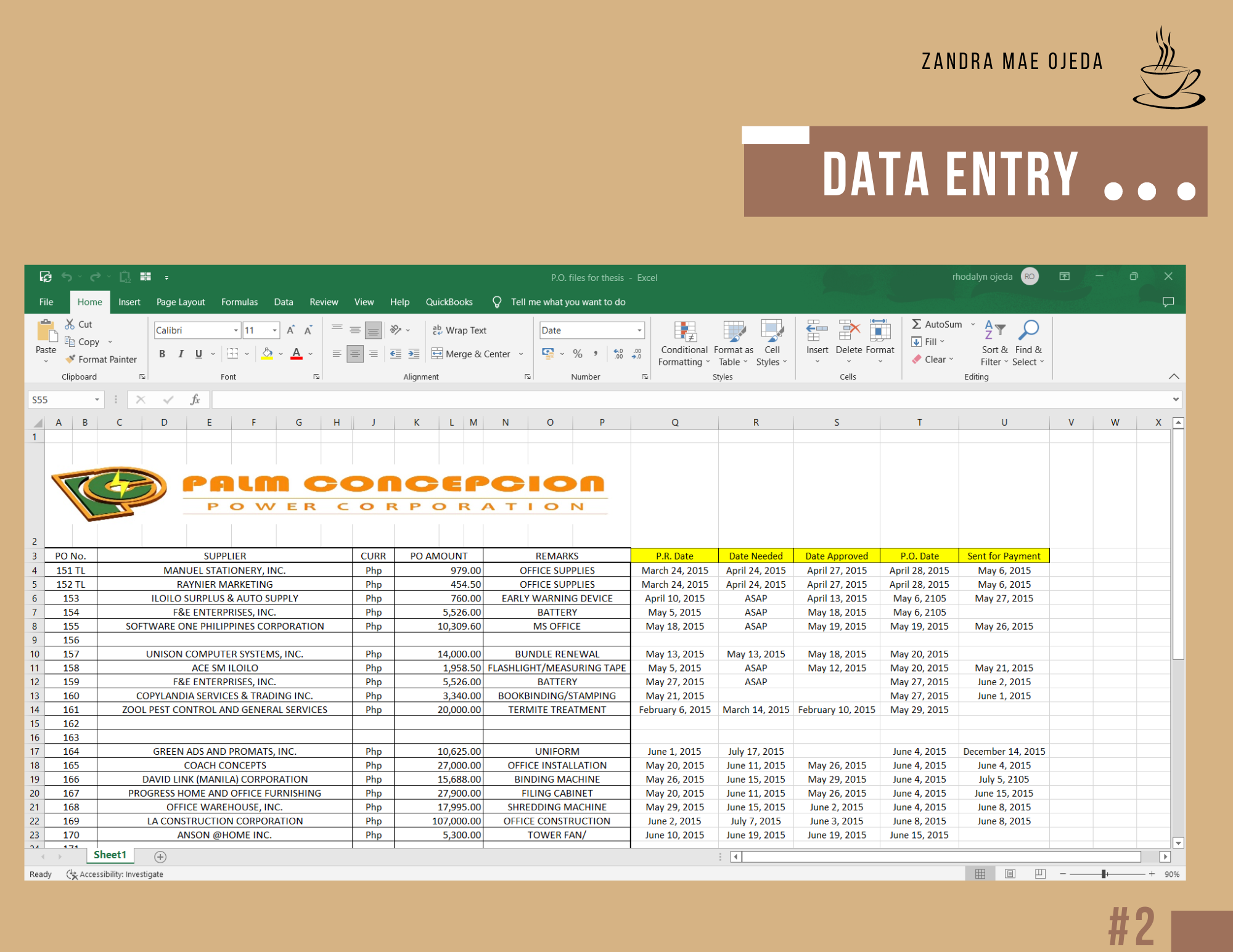This screenshot has width=1233, height=952.
Task: Toggle Bold formatting
Action: point(162,354)
